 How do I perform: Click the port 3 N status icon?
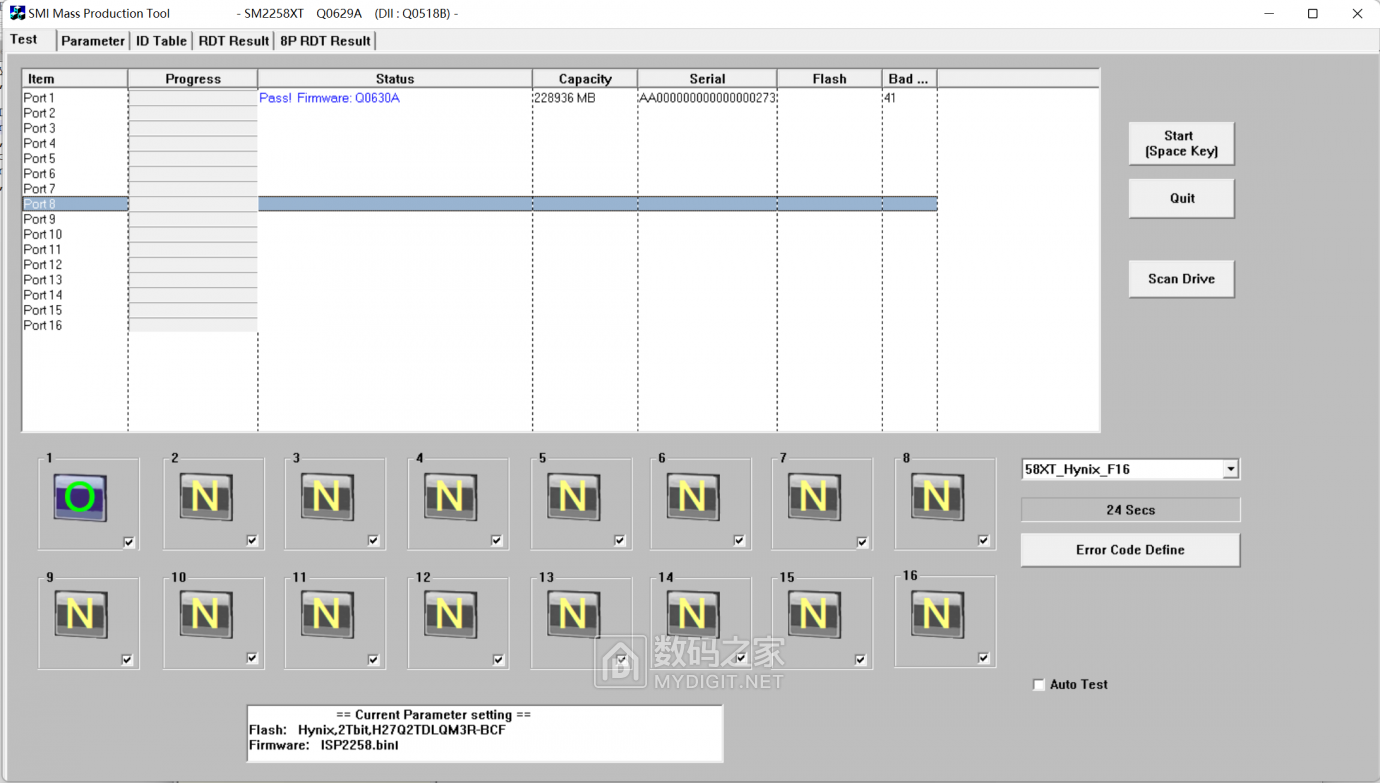pos(327,496)
